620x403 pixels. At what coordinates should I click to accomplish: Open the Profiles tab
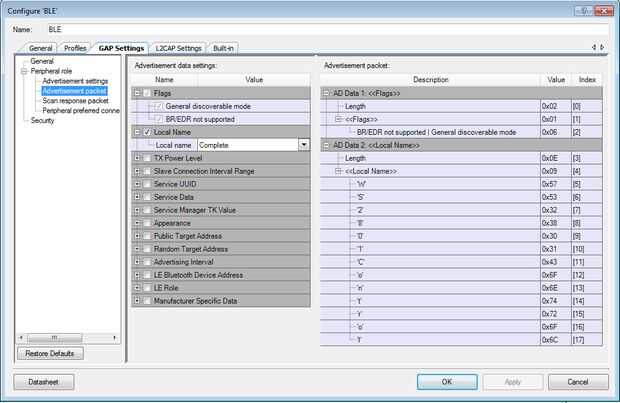75,48
